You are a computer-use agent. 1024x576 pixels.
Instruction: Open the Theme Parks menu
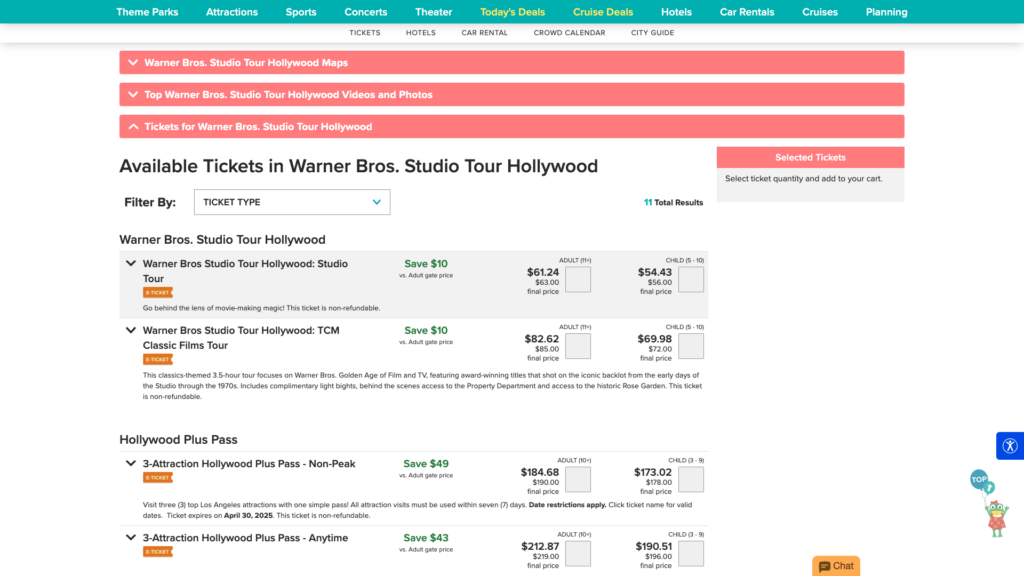click(147, 12)
